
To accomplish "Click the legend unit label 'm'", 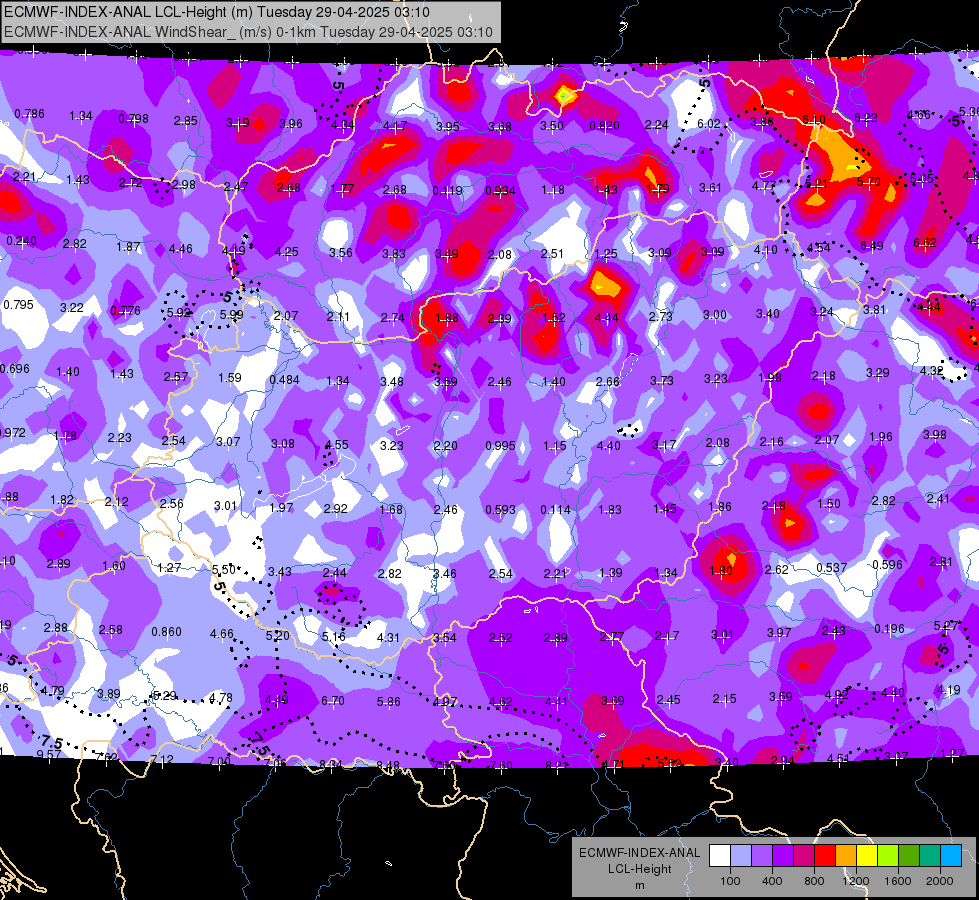I will click(639, 885).
